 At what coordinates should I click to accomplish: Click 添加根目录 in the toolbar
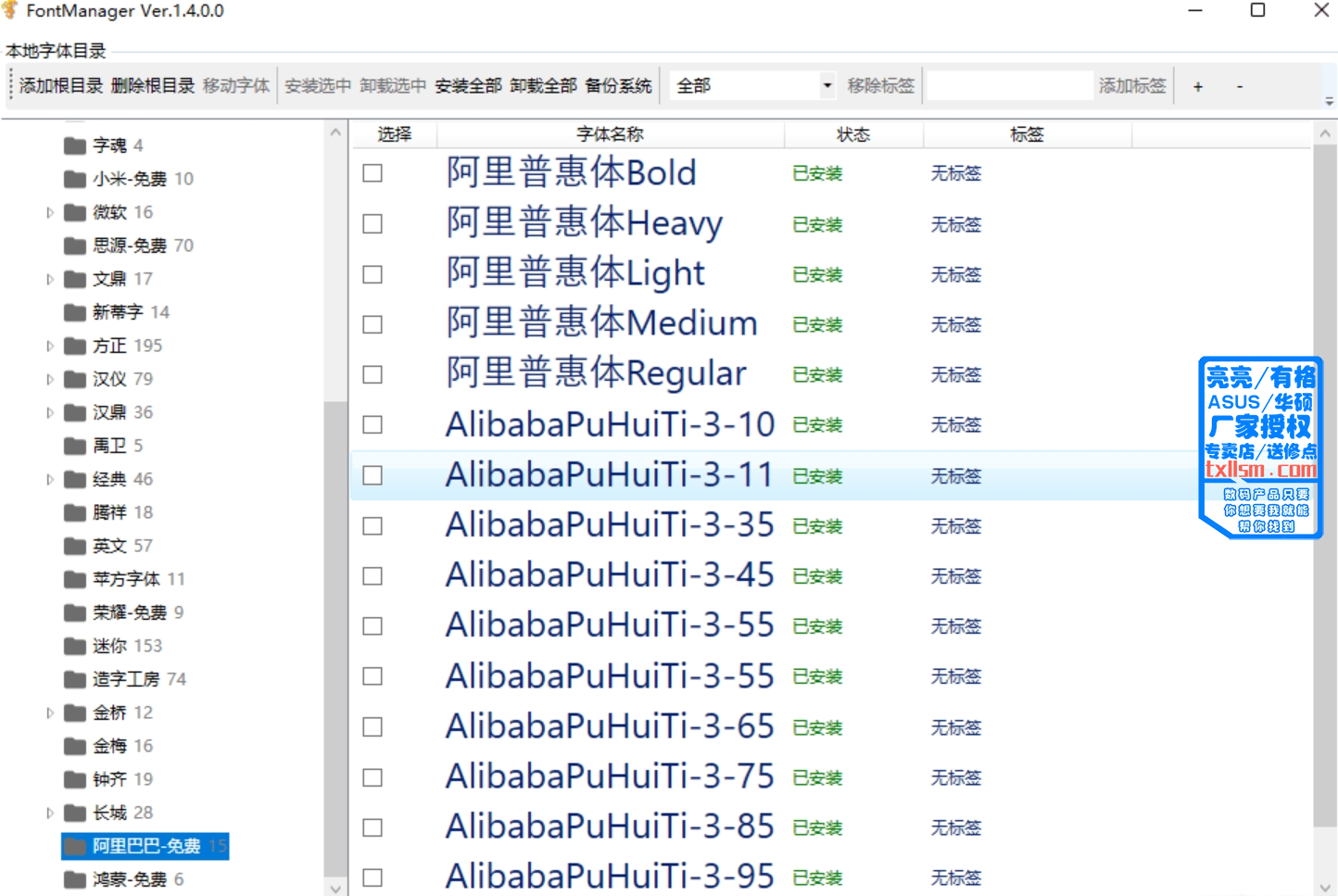click(x=61, y=86)
